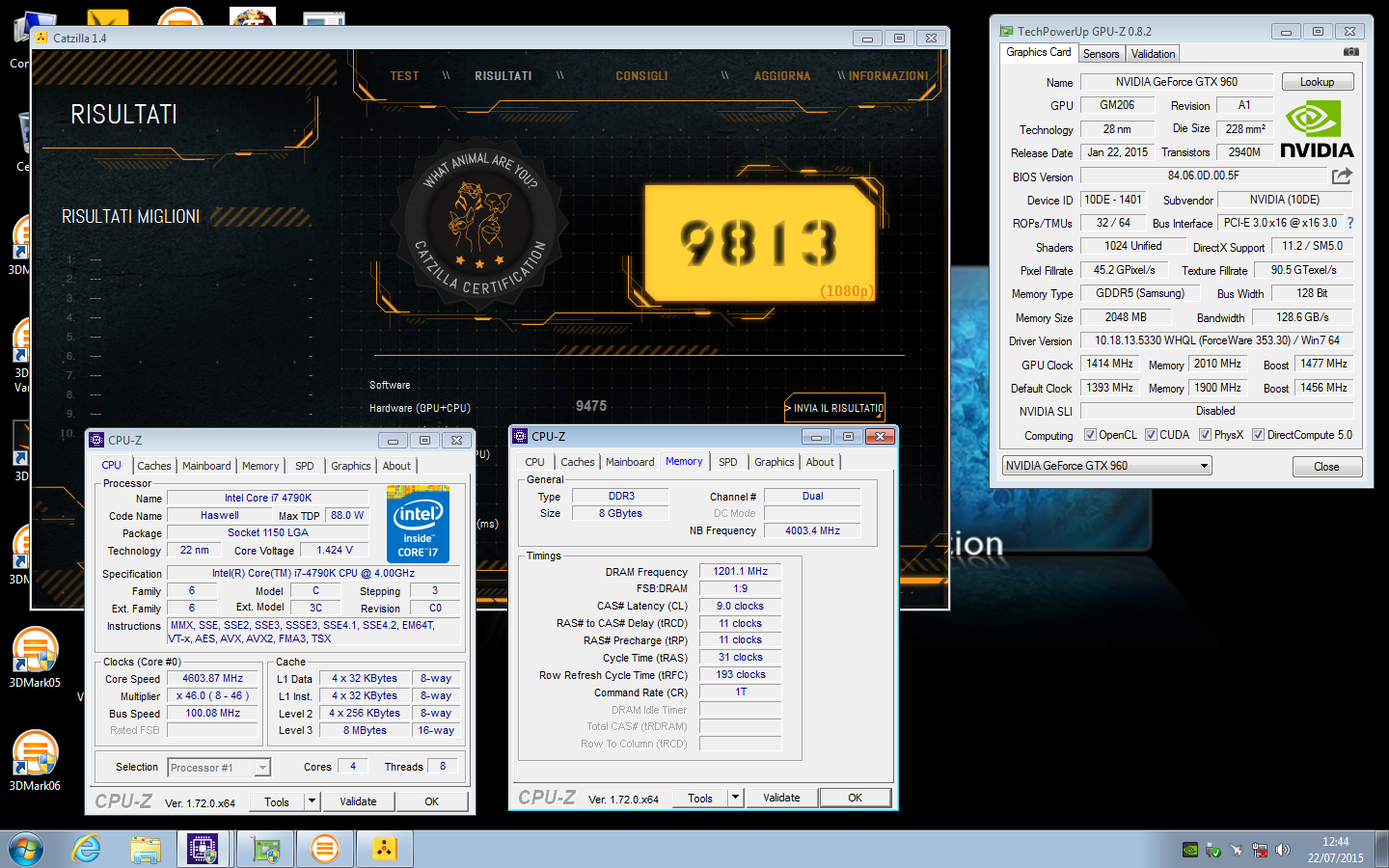1389x868 pixels.
Task: Select the INFORMAZIONI tab in Catzilla
Action: 888,76
